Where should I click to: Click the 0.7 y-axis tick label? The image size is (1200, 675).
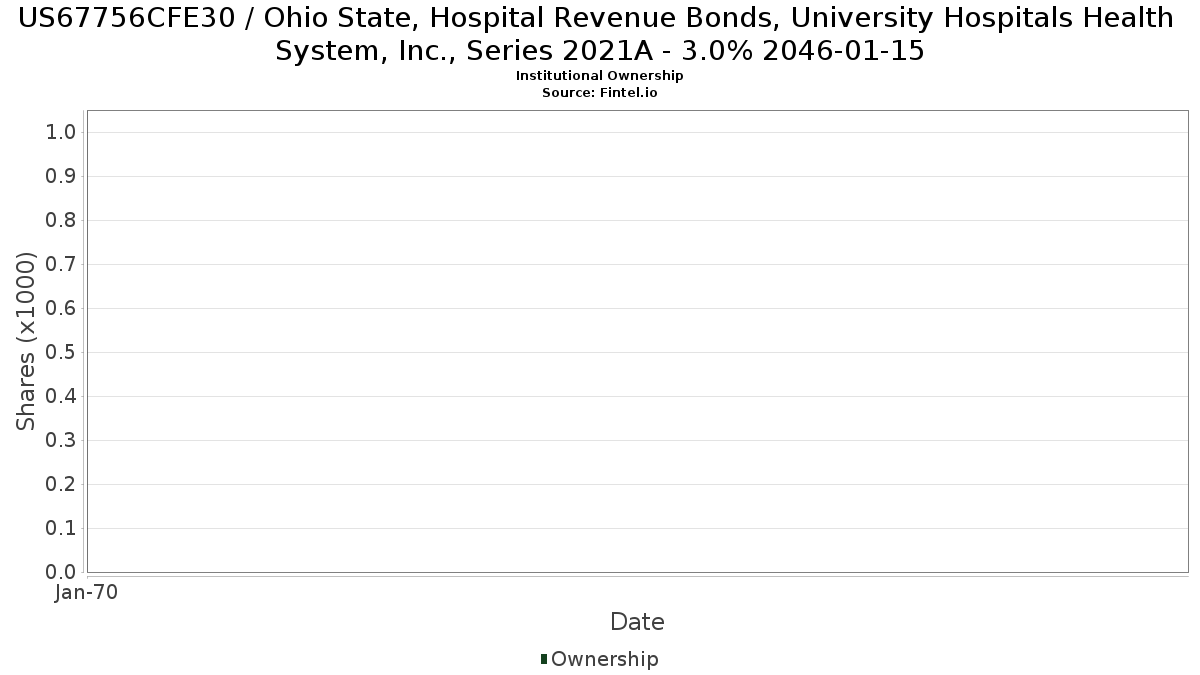[62, 265]
